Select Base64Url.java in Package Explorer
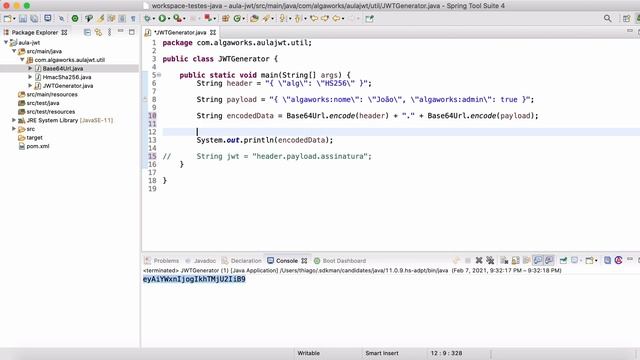This screenshot has width=640, height=360. tap(62, 68)
